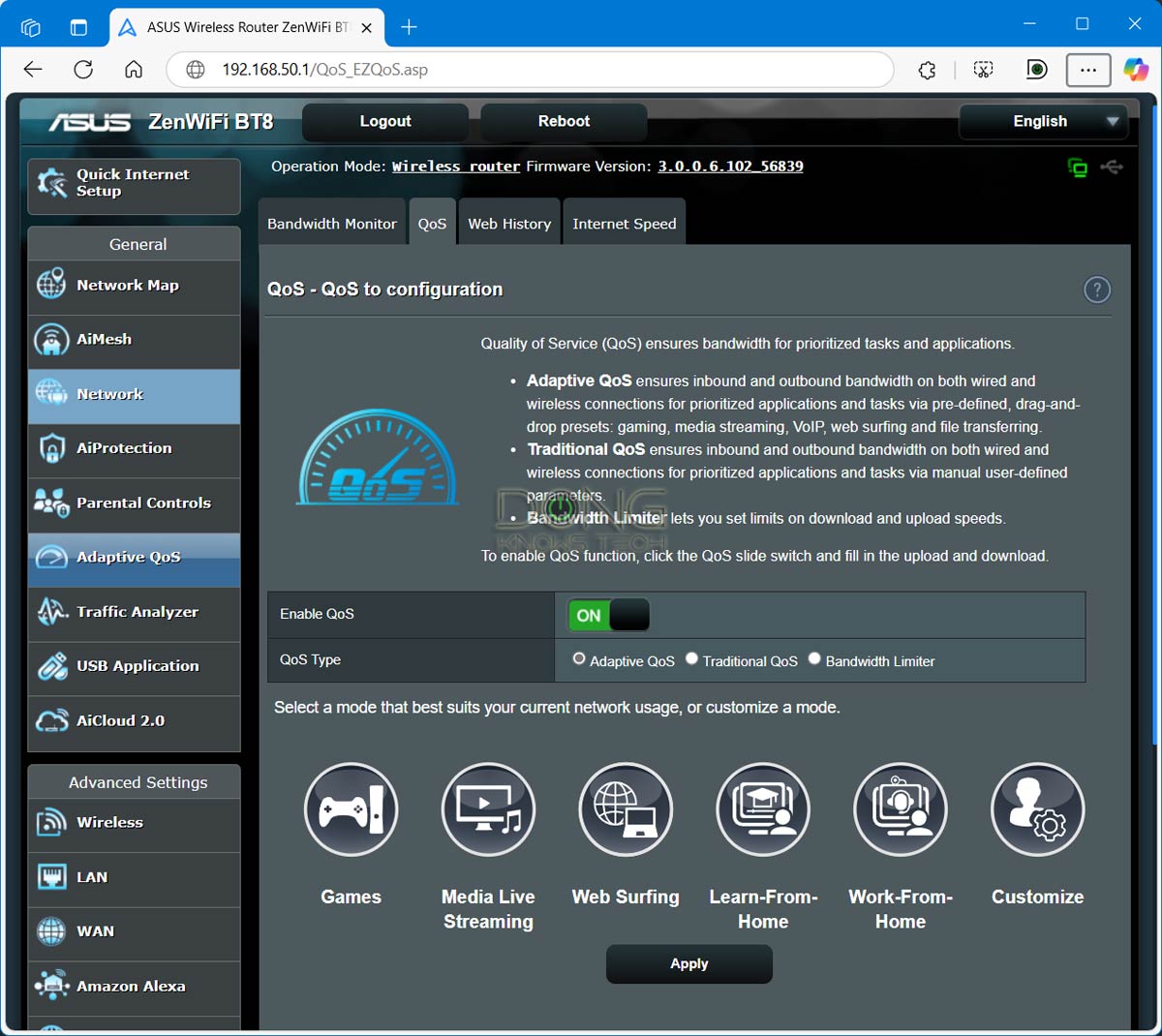Click the site information globe icon
The image size is (1162, 1036).
tap(196, 70)
